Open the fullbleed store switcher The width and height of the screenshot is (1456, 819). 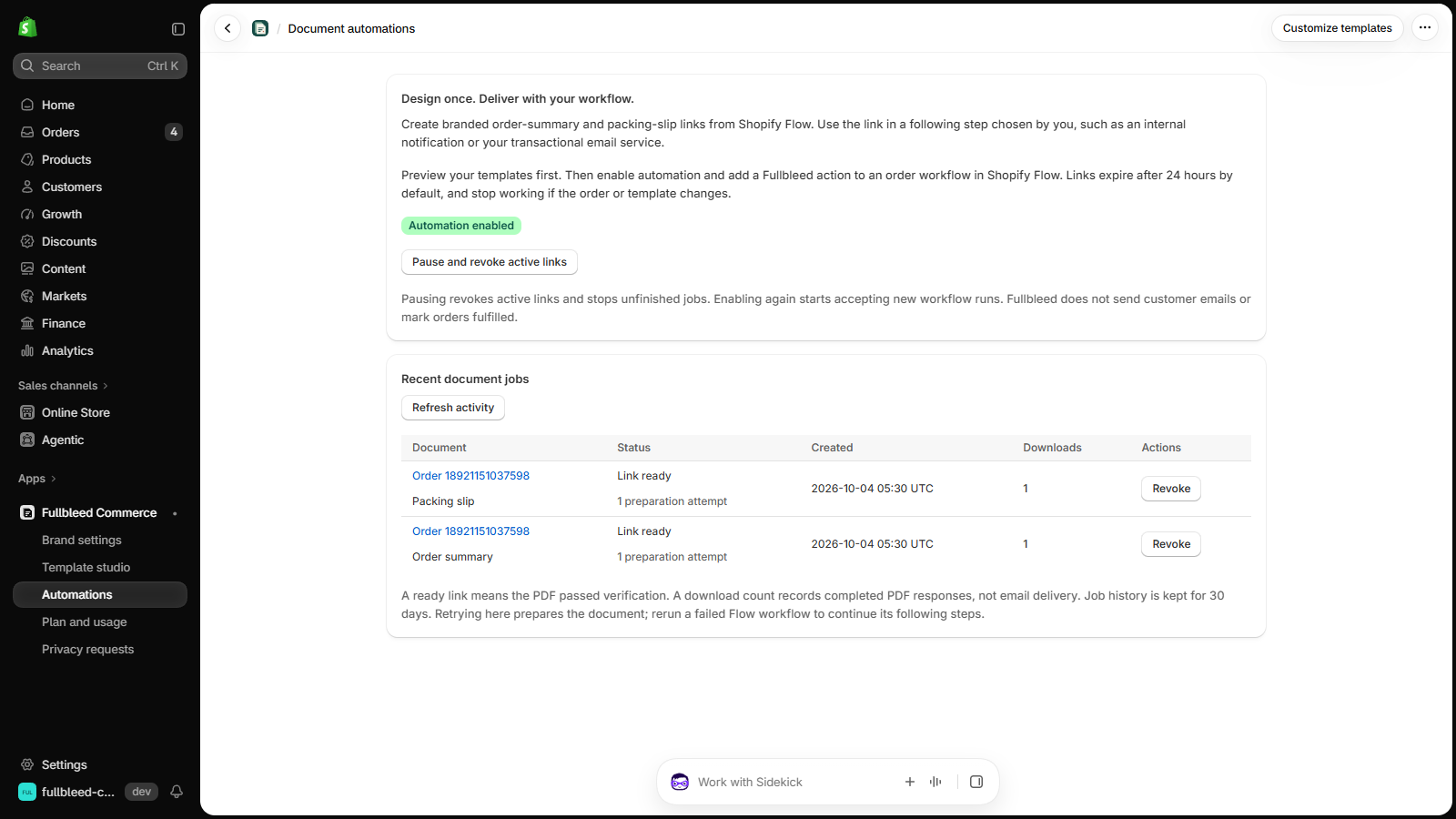point(68,792)
